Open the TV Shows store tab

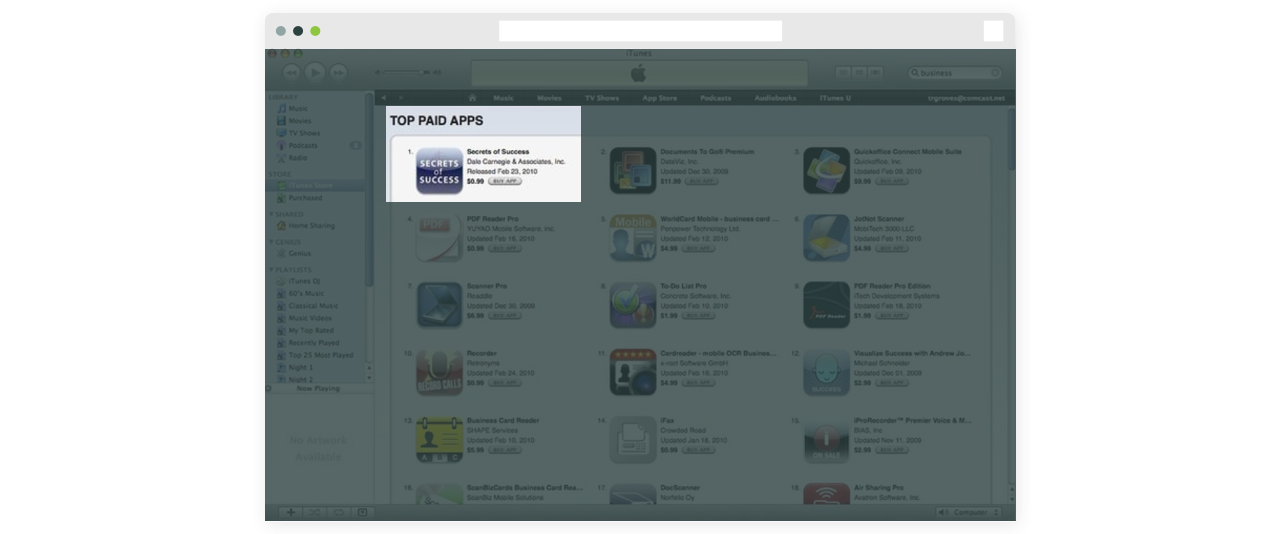point(602,98)
